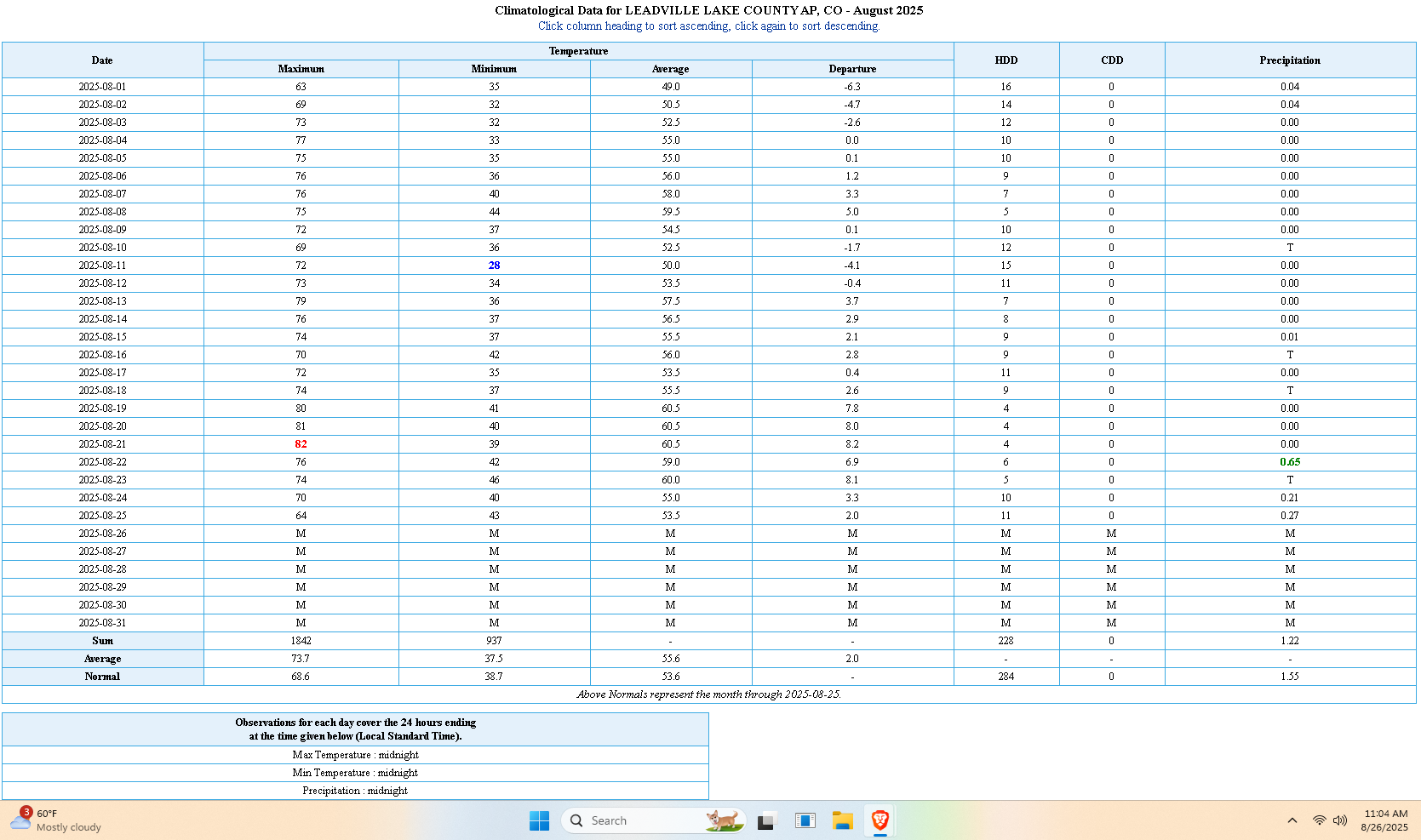Click the Average summary row label
1421x840 pixels.
click(102, 659)
